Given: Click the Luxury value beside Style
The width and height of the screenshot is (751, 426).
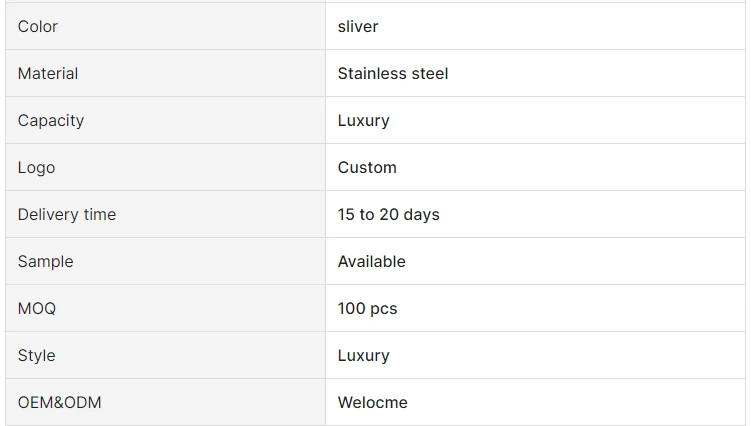Looking at the screenshot, I should [x=364, y=356].
